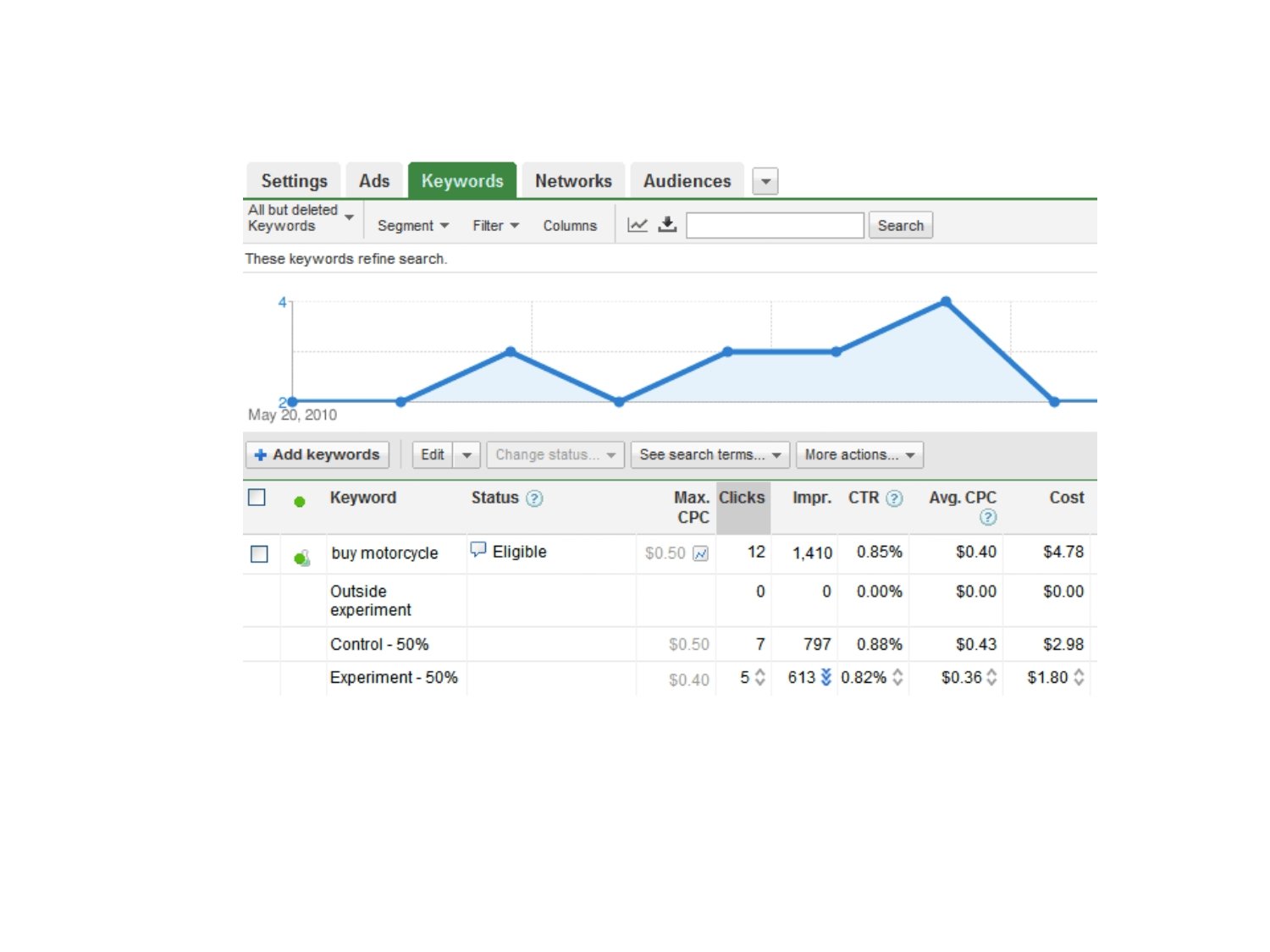Click the peak data point on the graph
Viewport: 1270px width, 952px height.
[x=946, y=302]
